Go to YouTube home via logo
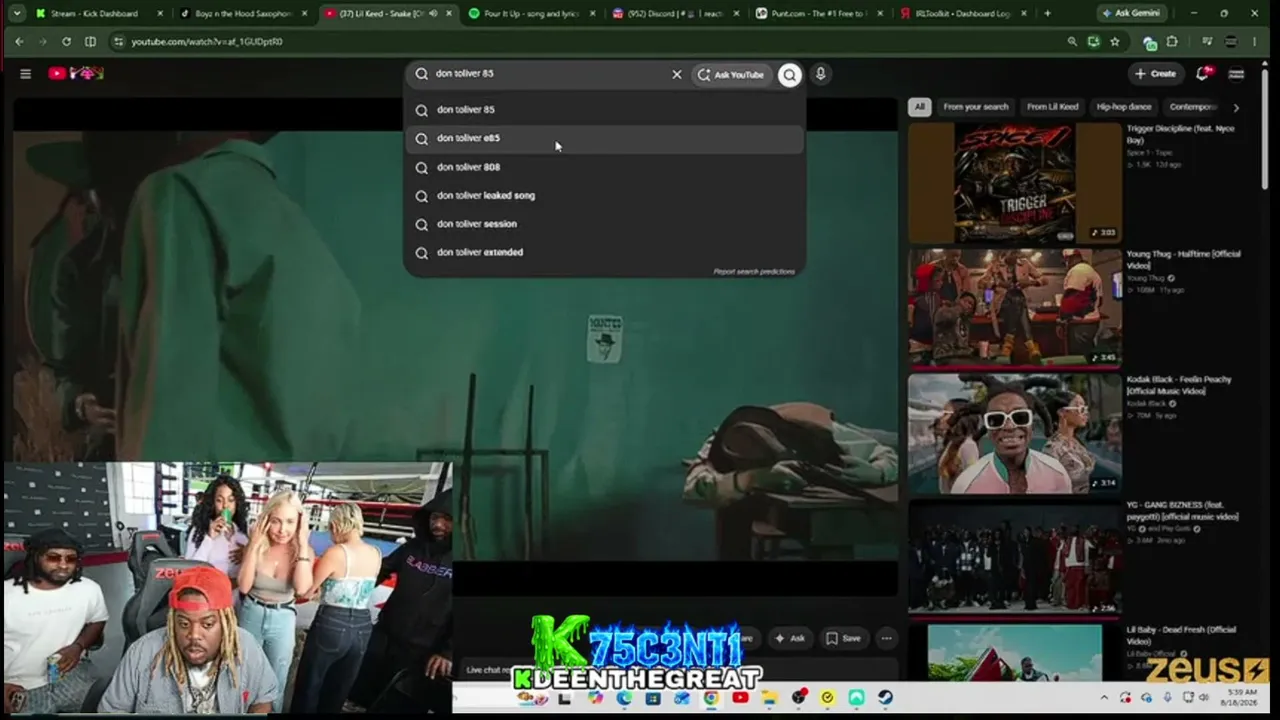1280x720 pixels. 76,73
